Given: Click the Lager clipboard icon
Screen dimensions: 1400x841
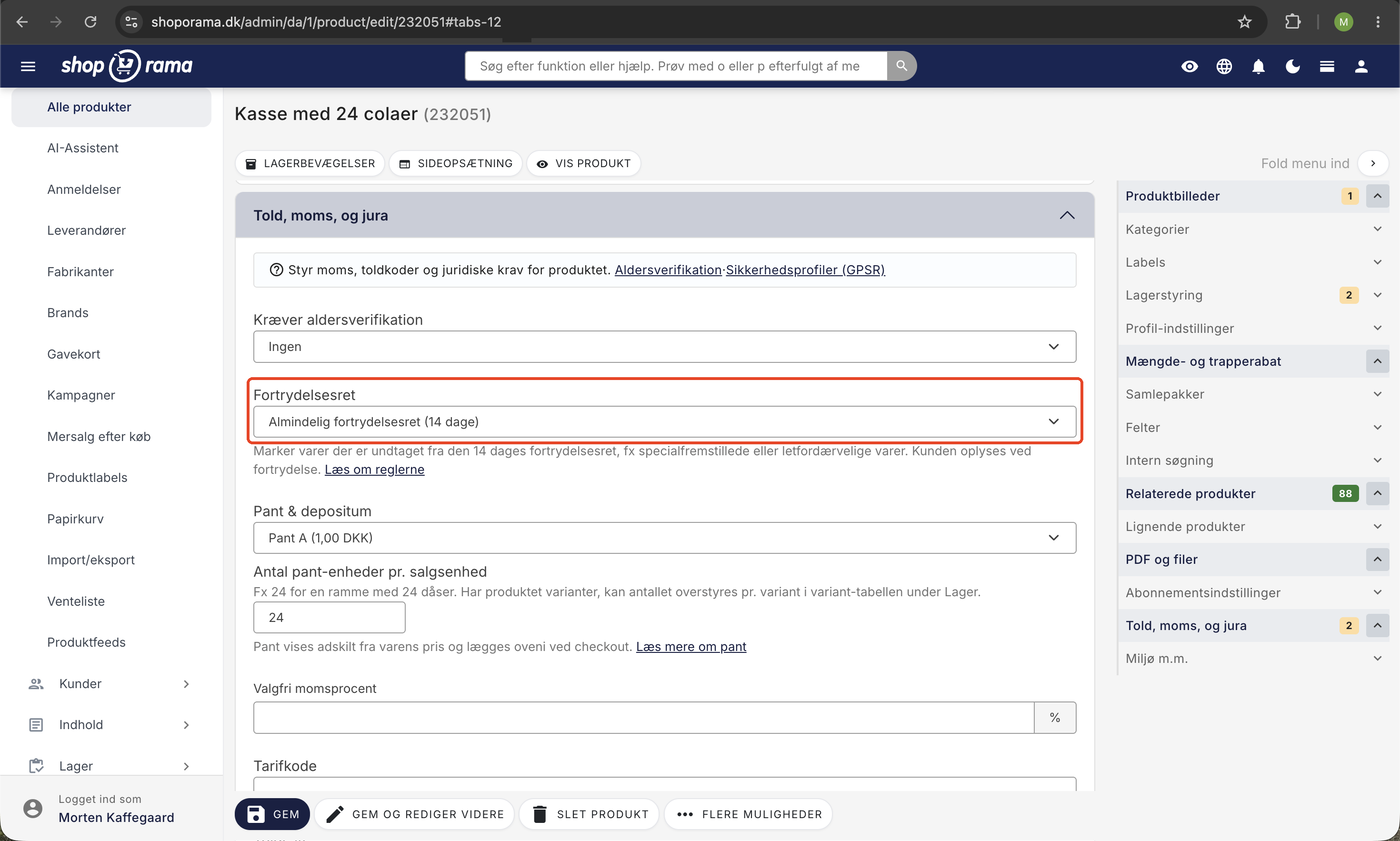Looking at the screenshot, I should click(x=36, y=766).
